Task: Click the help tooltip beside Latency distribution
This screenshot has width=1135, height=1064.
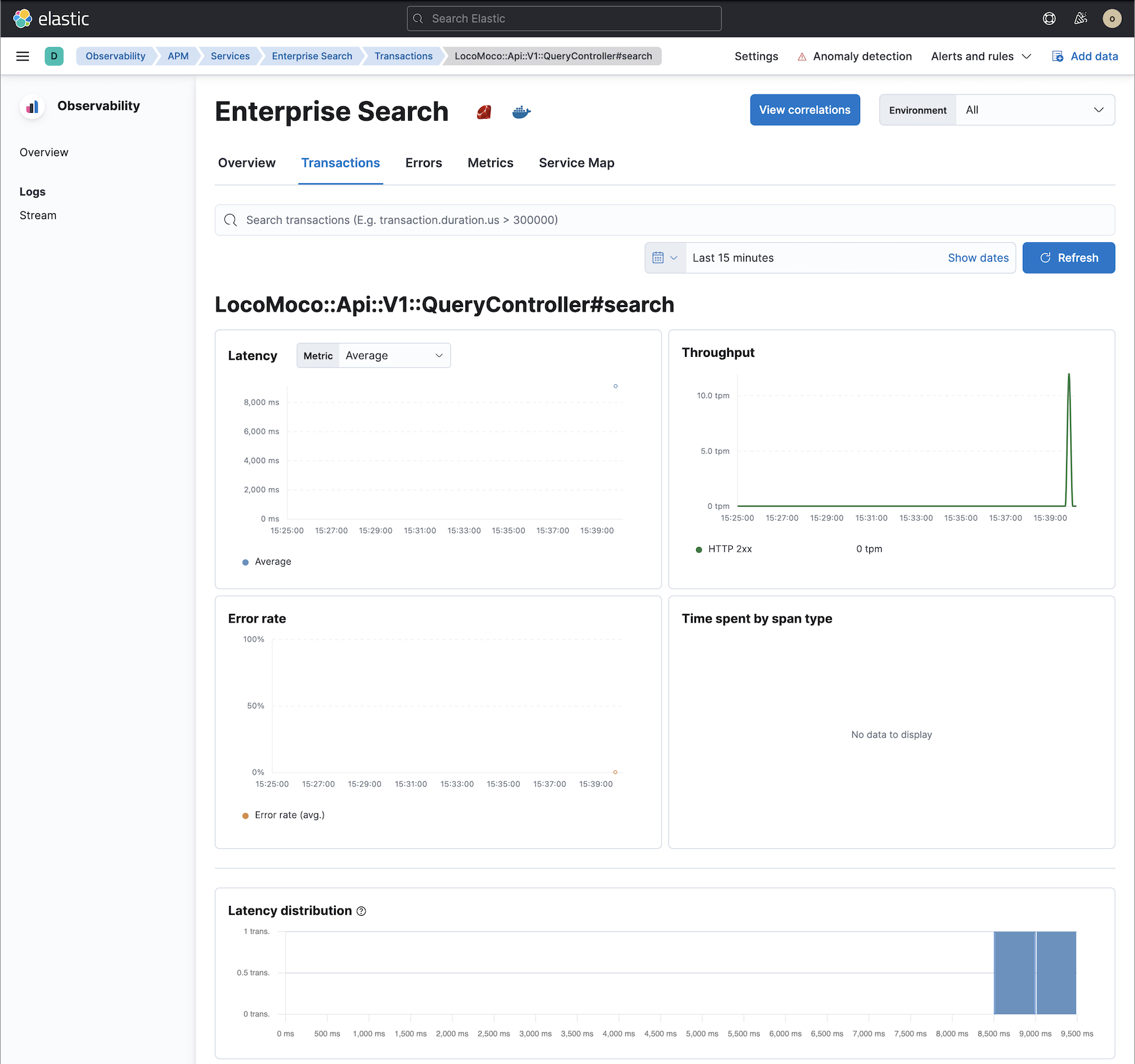Action: click(361, 911)
